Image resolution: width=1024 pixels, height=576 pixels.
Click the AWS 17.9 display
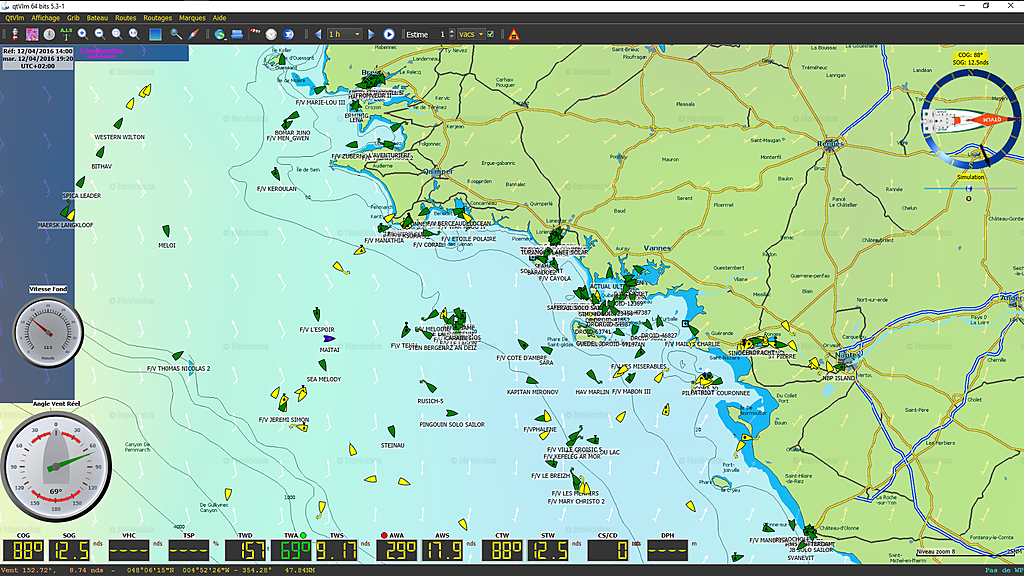coord(443,550)
